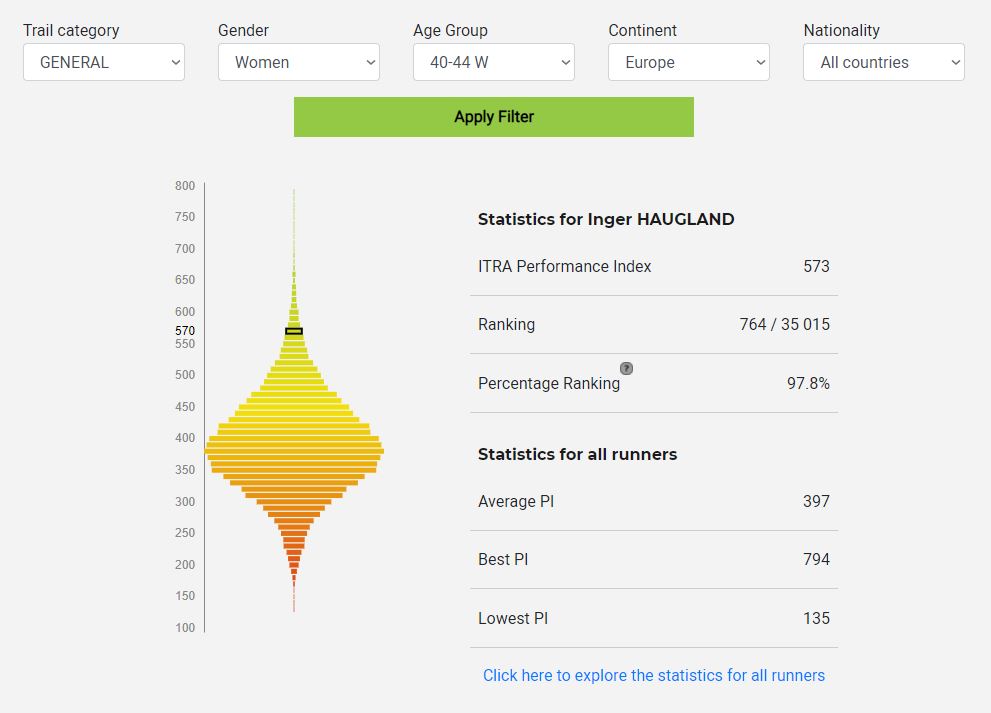Screen dimensions: 991x713
Task: Click the Statistics for Inger HAUGLAND heading
Action: tap(605, 219)
